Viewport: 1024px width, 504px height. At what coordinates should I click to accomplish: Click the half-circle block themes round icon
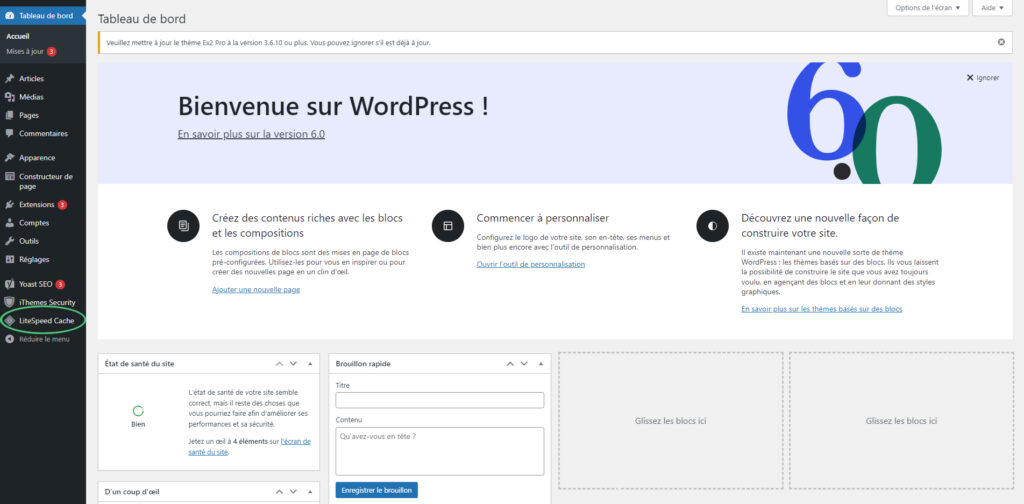click(712, 226)
